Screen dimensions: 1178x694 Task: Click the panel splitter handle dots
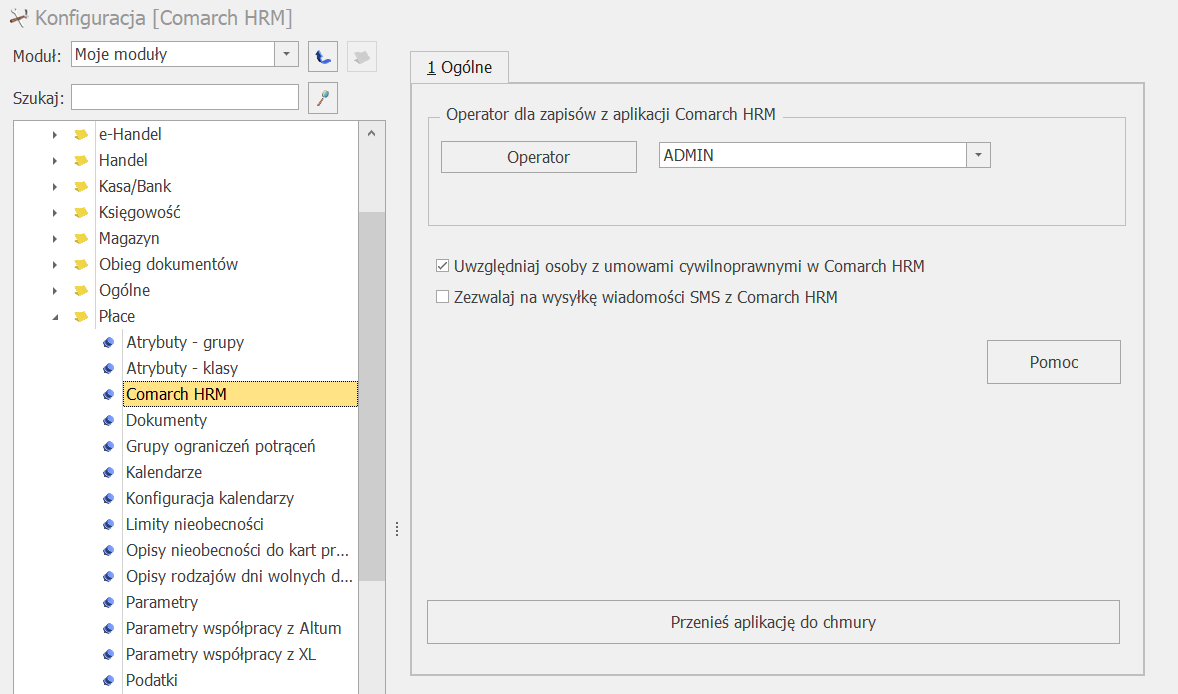click(x=397, y=530)
